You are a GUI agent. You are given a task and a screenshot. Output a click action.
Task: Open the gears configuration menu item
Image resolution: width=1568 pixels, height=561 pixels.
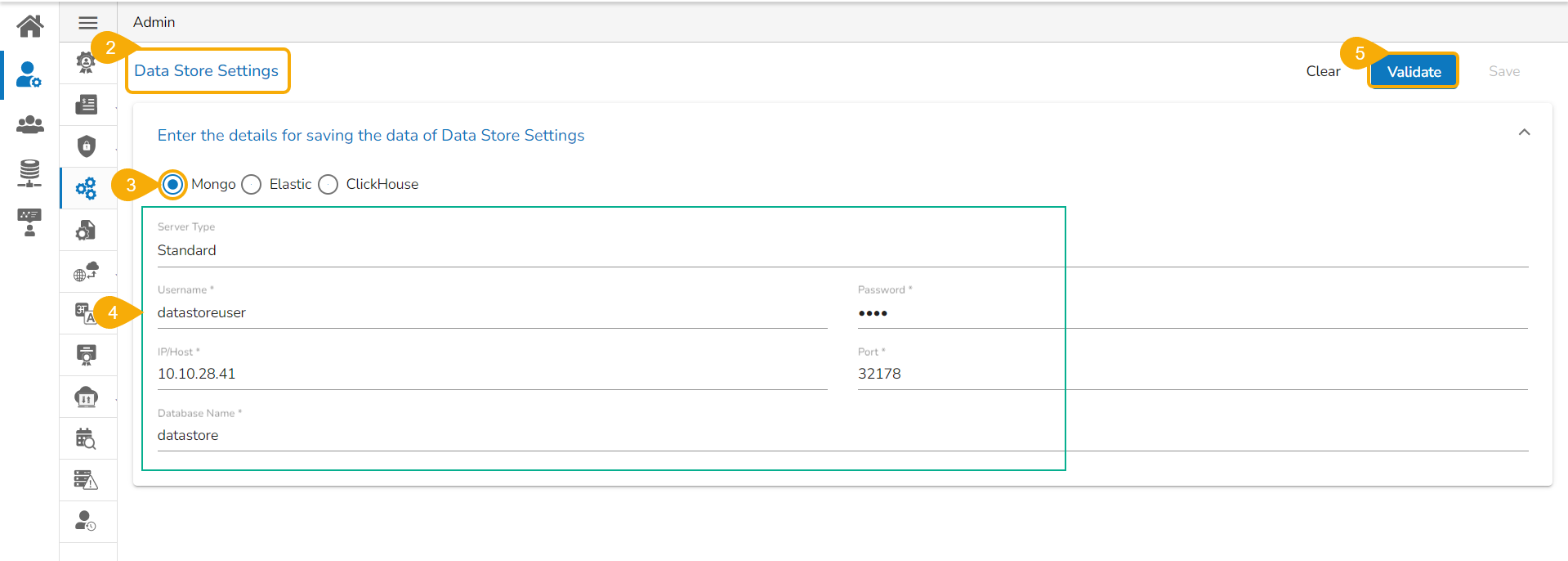(86, 189)
